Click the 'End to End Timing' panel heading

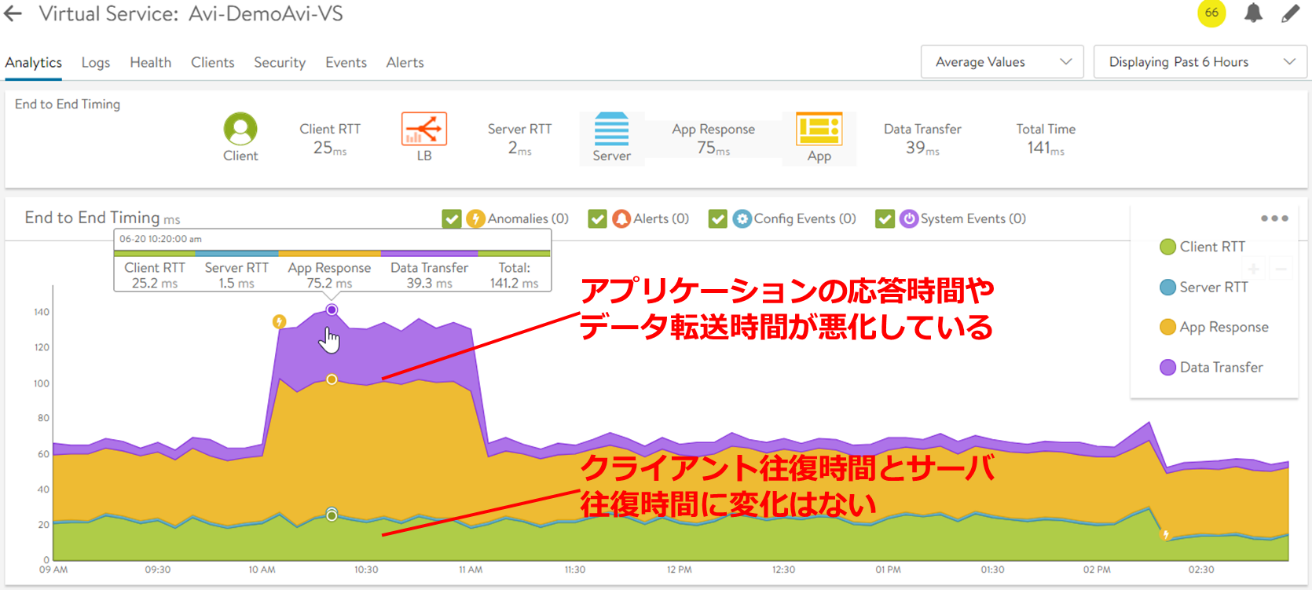click(67, 104)
